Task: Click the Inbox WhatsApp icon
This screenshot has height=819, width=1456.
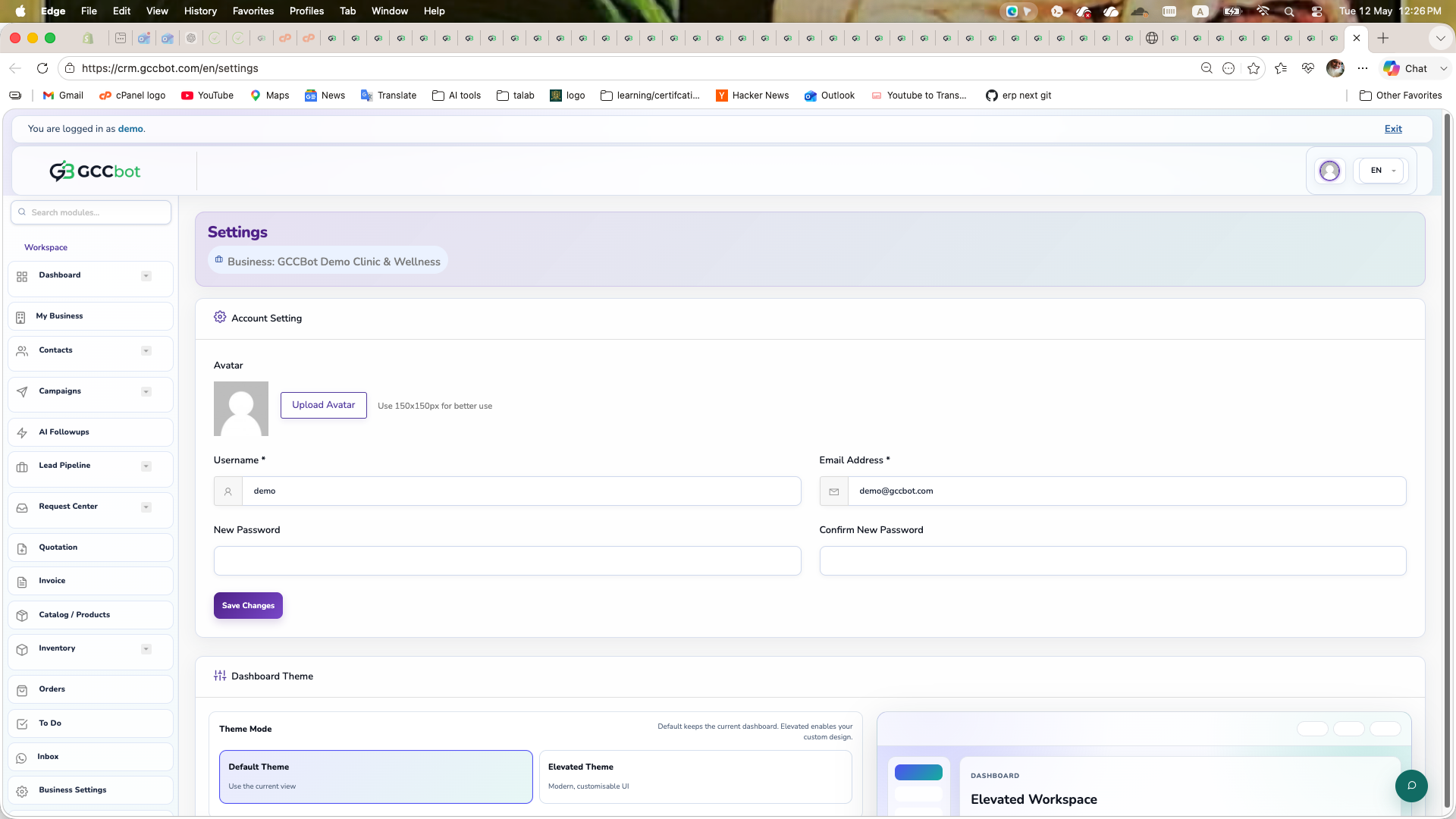Action: [x=21, y=758]
